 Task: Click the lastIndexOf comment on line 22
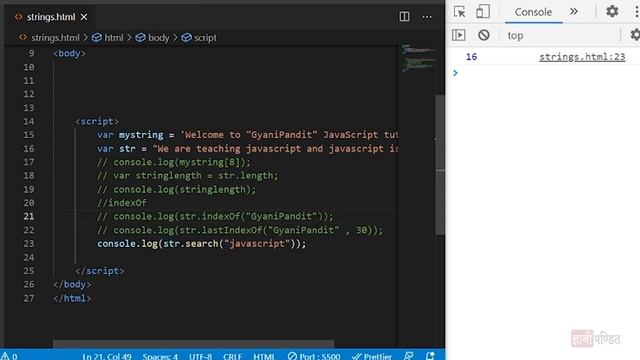[240, 230]
